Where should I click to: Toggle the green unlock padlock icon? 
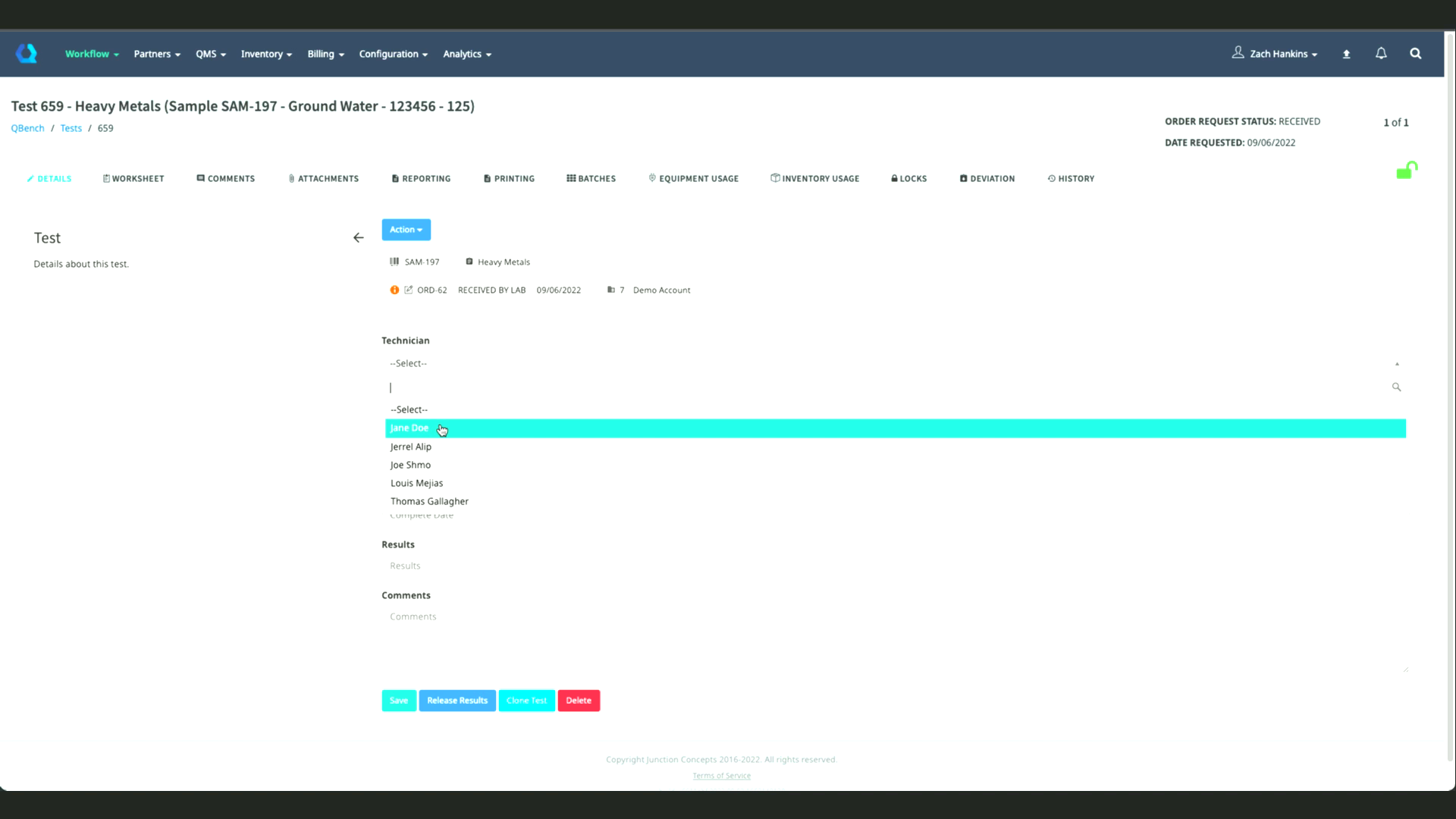tap(1407, 171)
